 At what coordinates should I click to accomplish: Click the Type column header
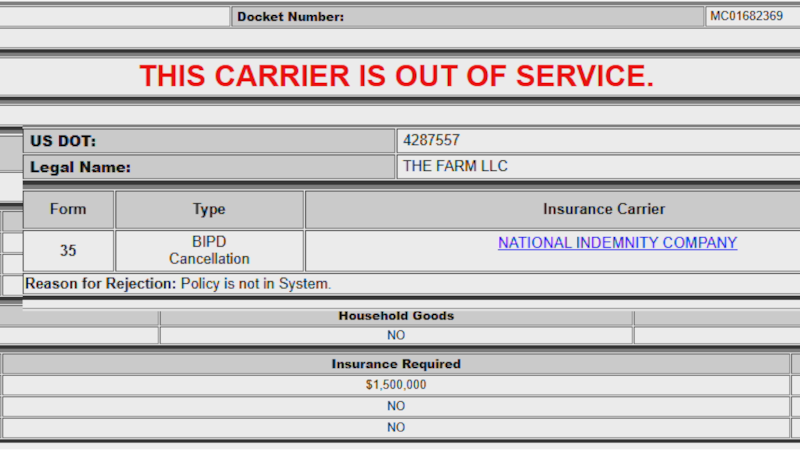click(209, 209)
